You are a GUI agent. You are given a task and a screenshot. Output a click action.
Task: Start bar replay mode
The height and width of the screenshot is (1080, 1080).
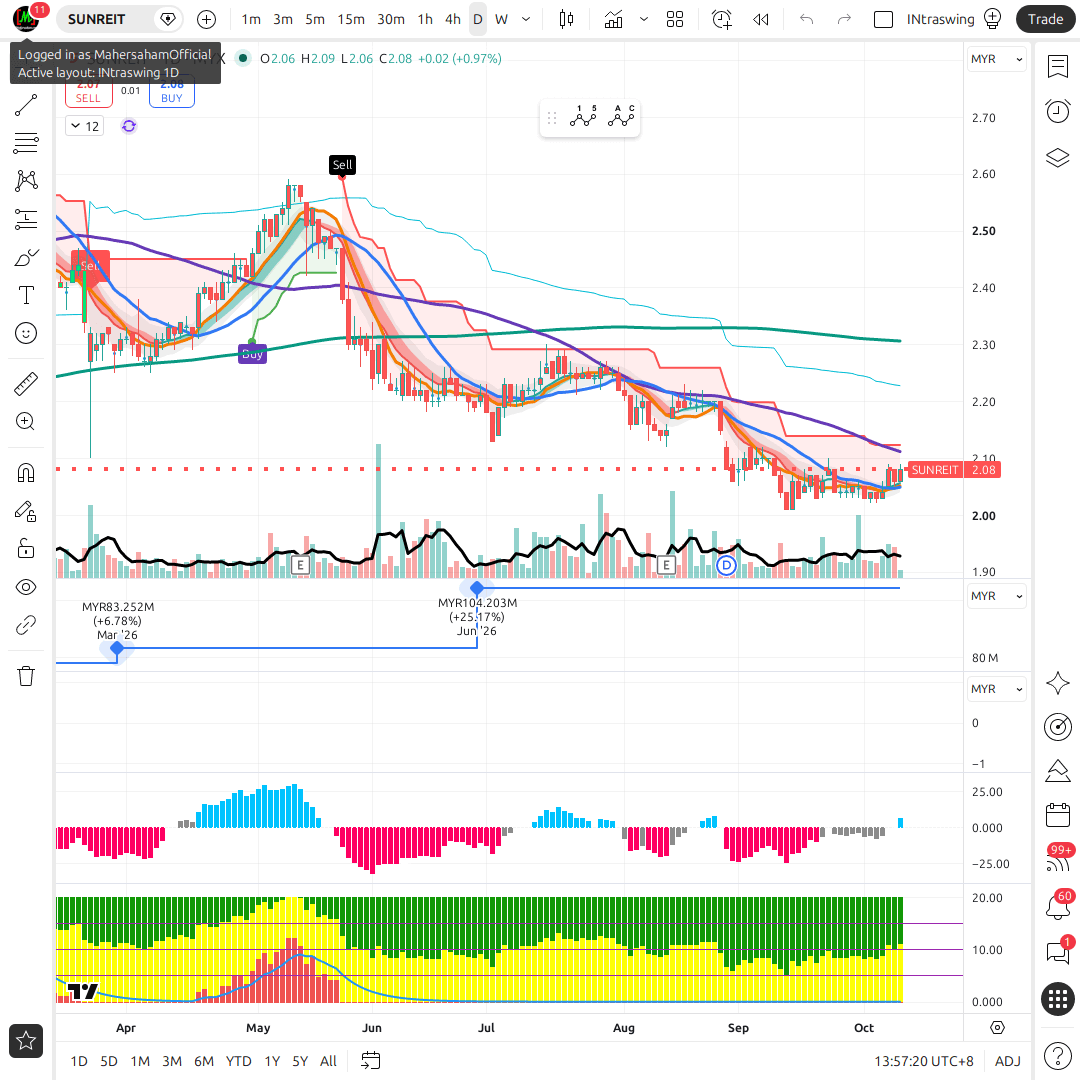tap(760, 19)
